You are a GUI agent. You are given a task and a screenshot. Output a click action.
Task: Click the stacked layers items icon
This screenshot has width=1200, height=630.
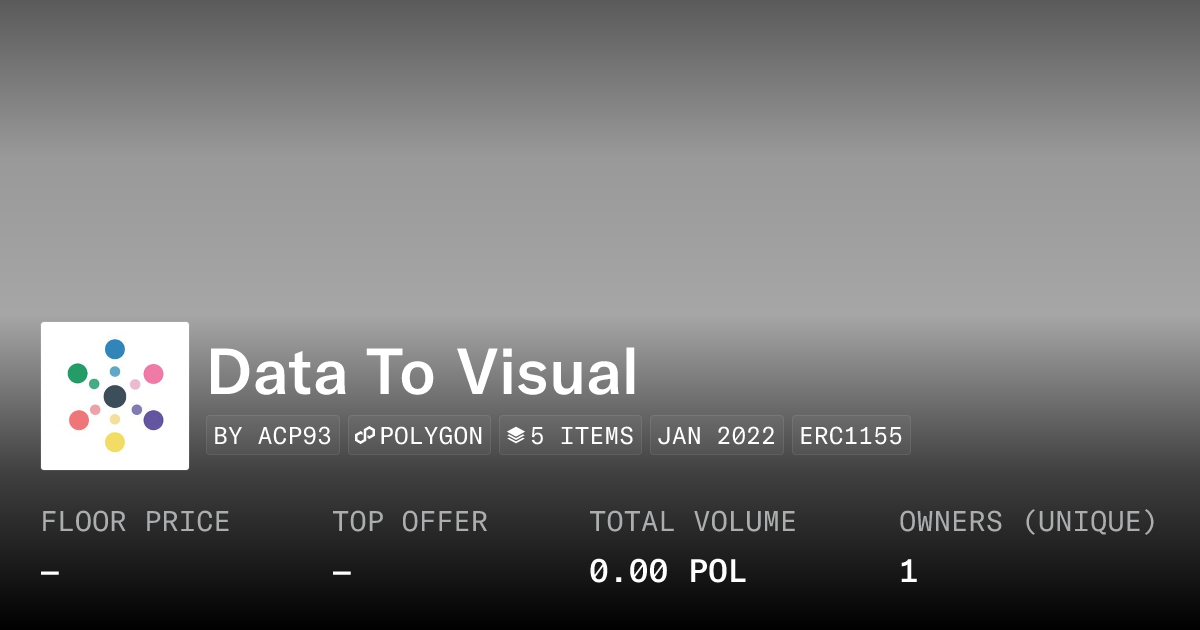click(x=516, y=436)
